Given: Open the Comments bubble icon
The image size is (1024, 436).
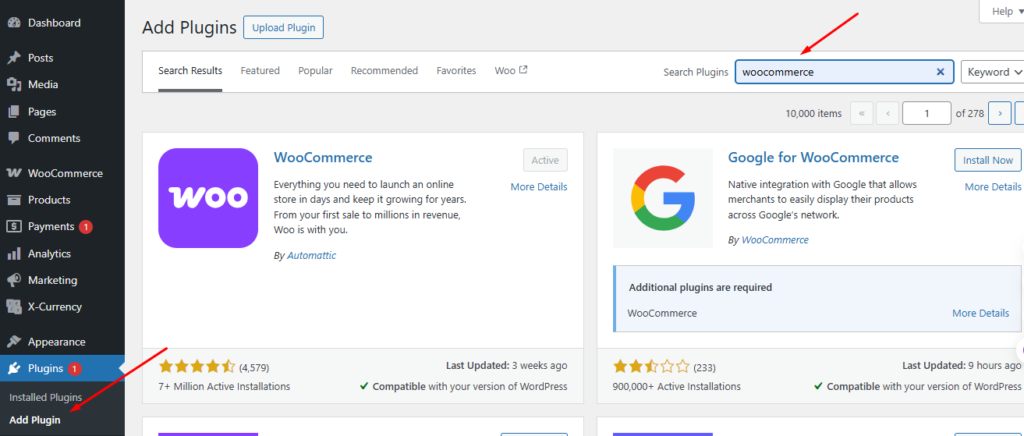Looking at the screenshot, I should click(x=13, y=138).
